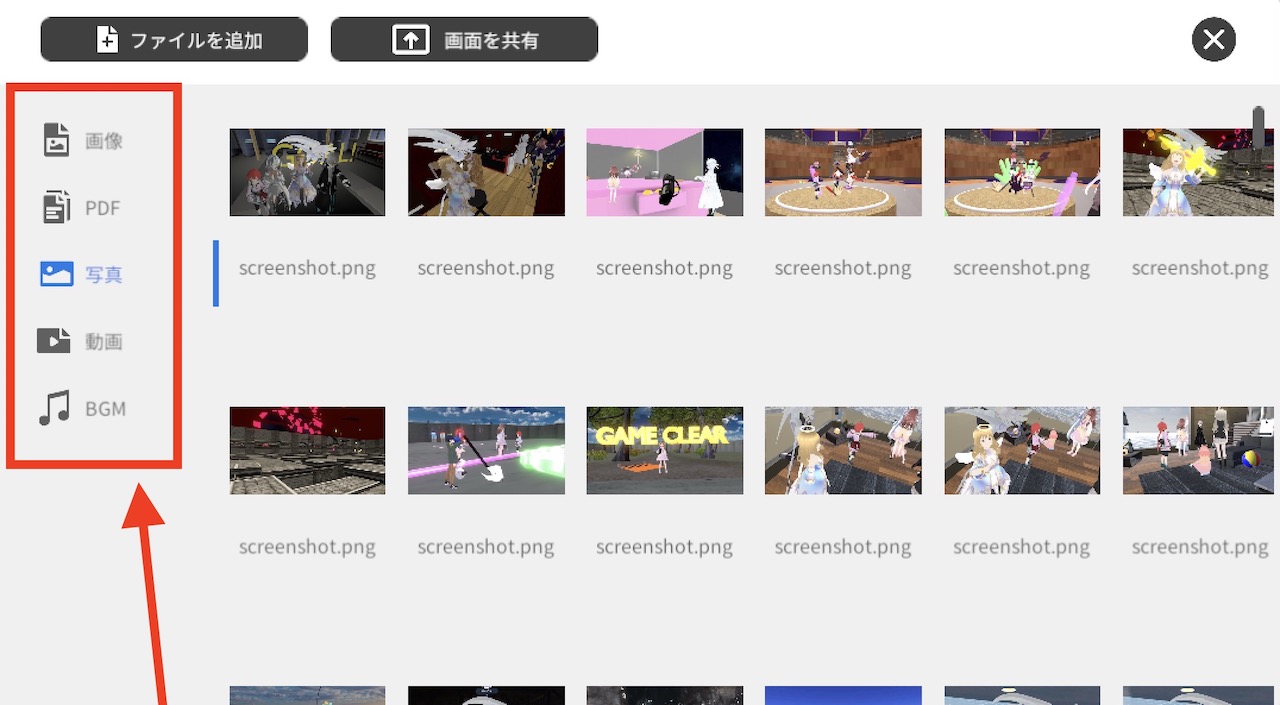The height and width of the screenshot is (705, 1280).
Task: Open the 動画 category
Action: point(104,342)
